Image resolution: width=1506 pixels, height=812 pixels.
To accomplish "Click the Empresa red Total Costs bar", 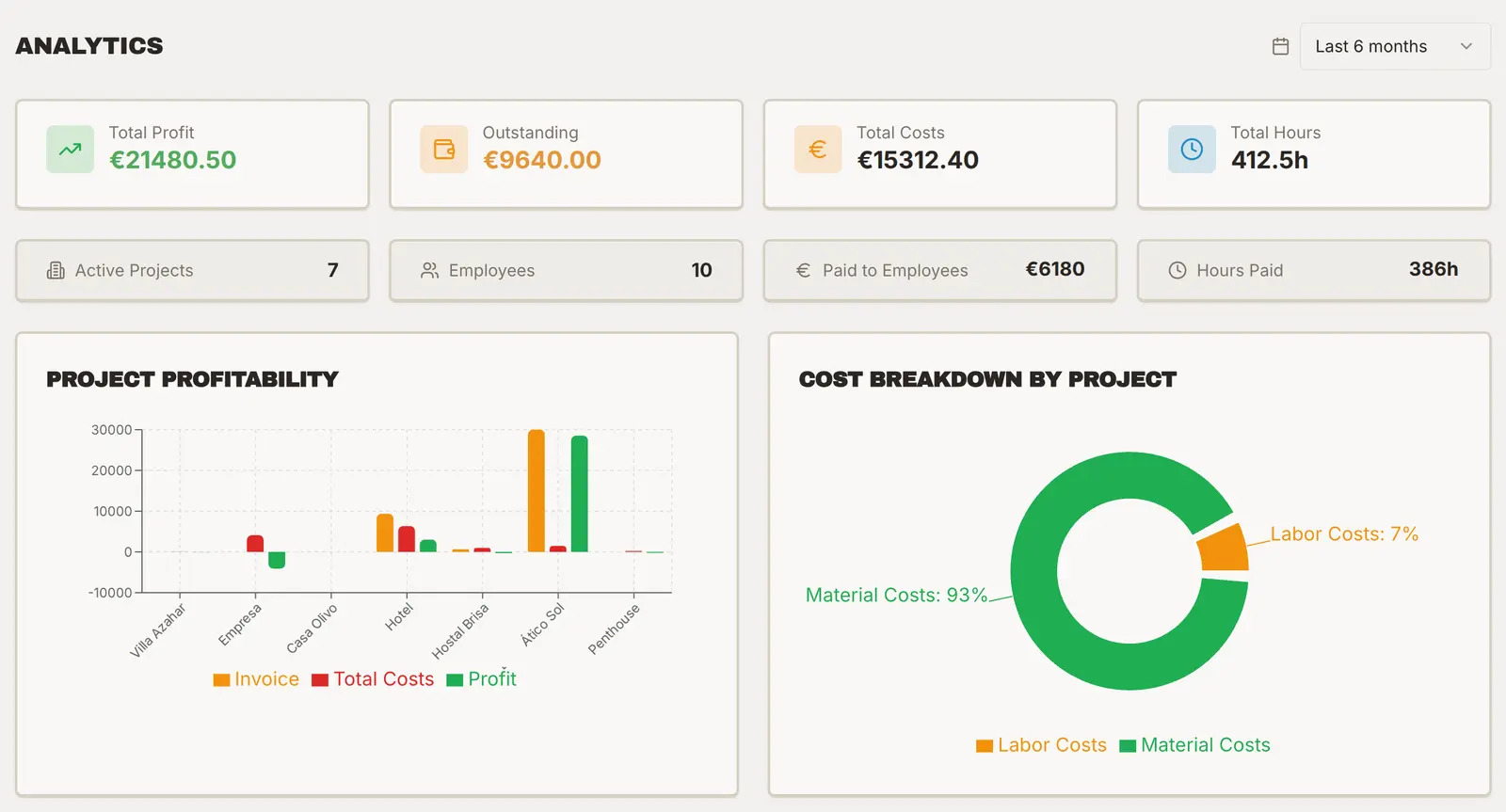I will pos(255,544).
